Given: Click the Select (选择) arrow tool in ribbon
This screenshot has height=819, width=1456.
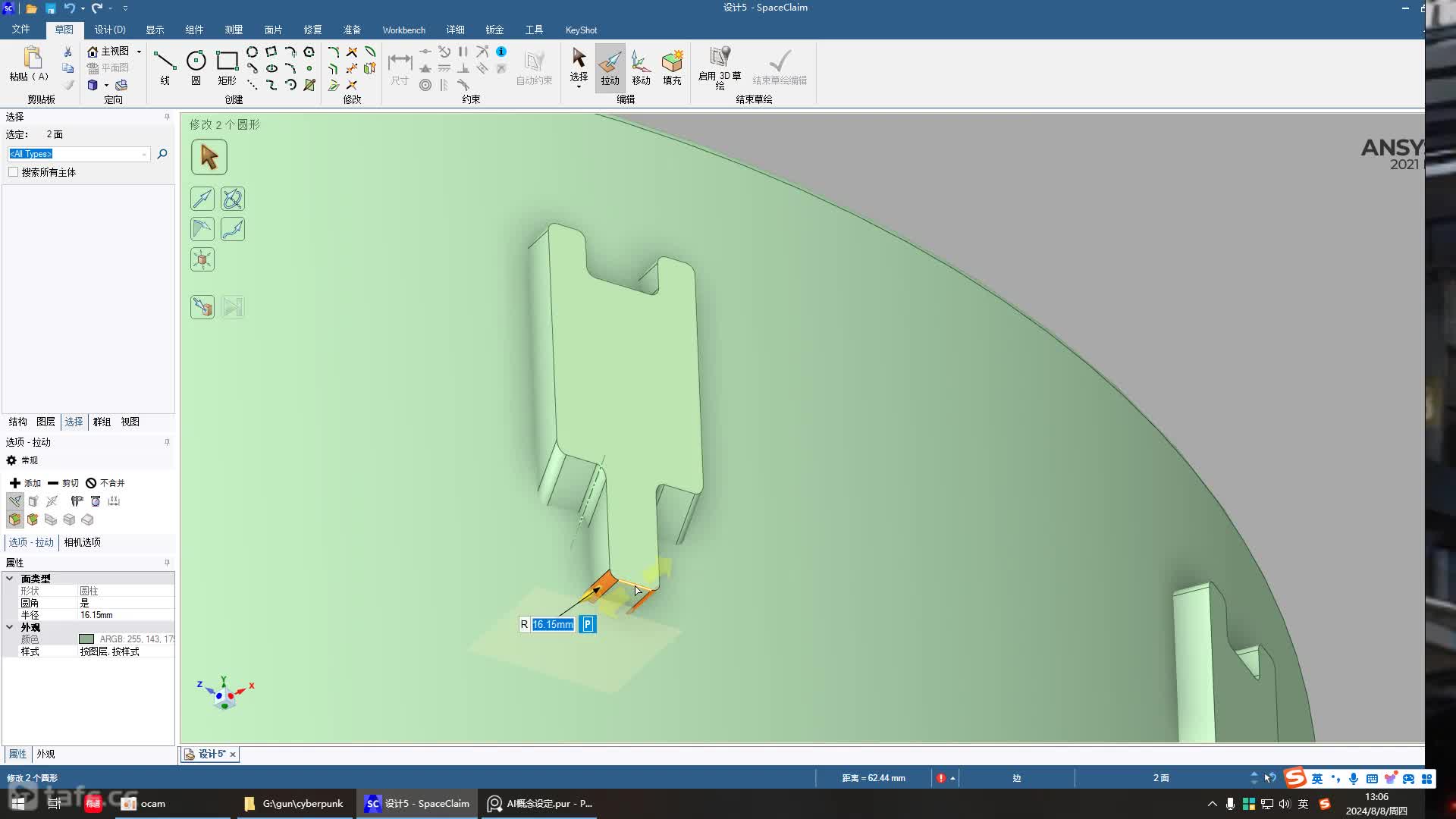Looking at the screenshot, I should 579,64.
